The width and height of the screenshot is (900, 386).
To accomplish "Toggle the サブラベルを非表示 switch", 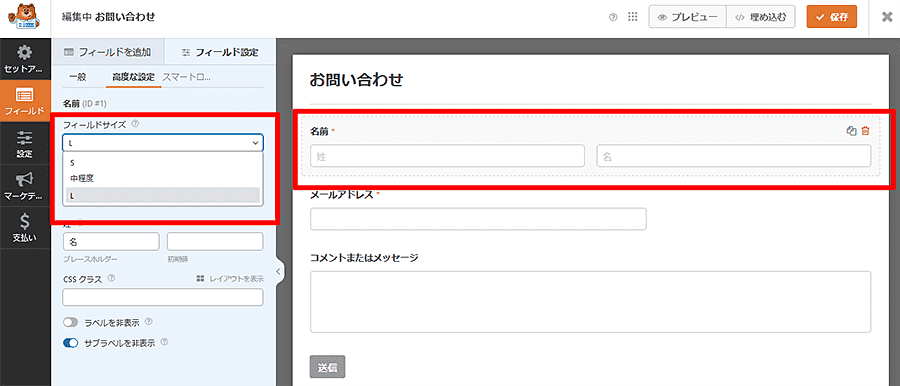I will (71, 343).
